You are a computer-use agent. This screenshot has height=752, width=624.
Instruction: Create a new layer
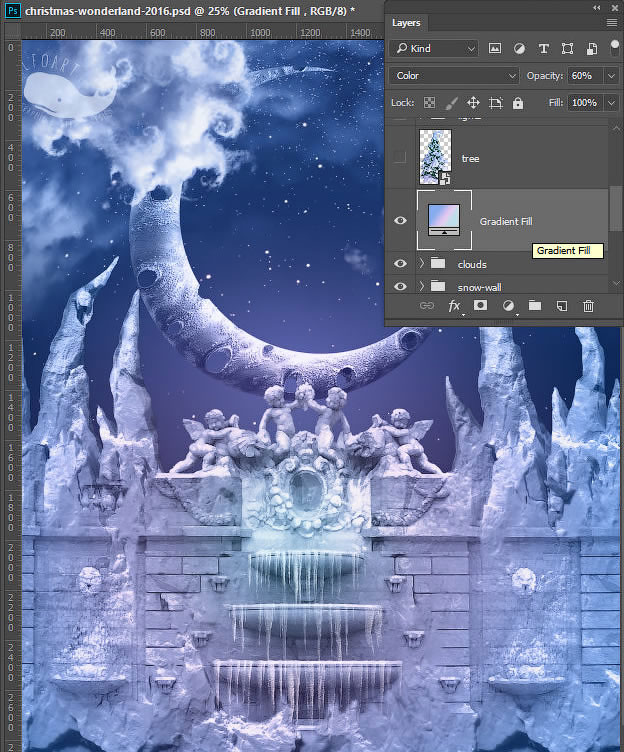tap(562, 306)
